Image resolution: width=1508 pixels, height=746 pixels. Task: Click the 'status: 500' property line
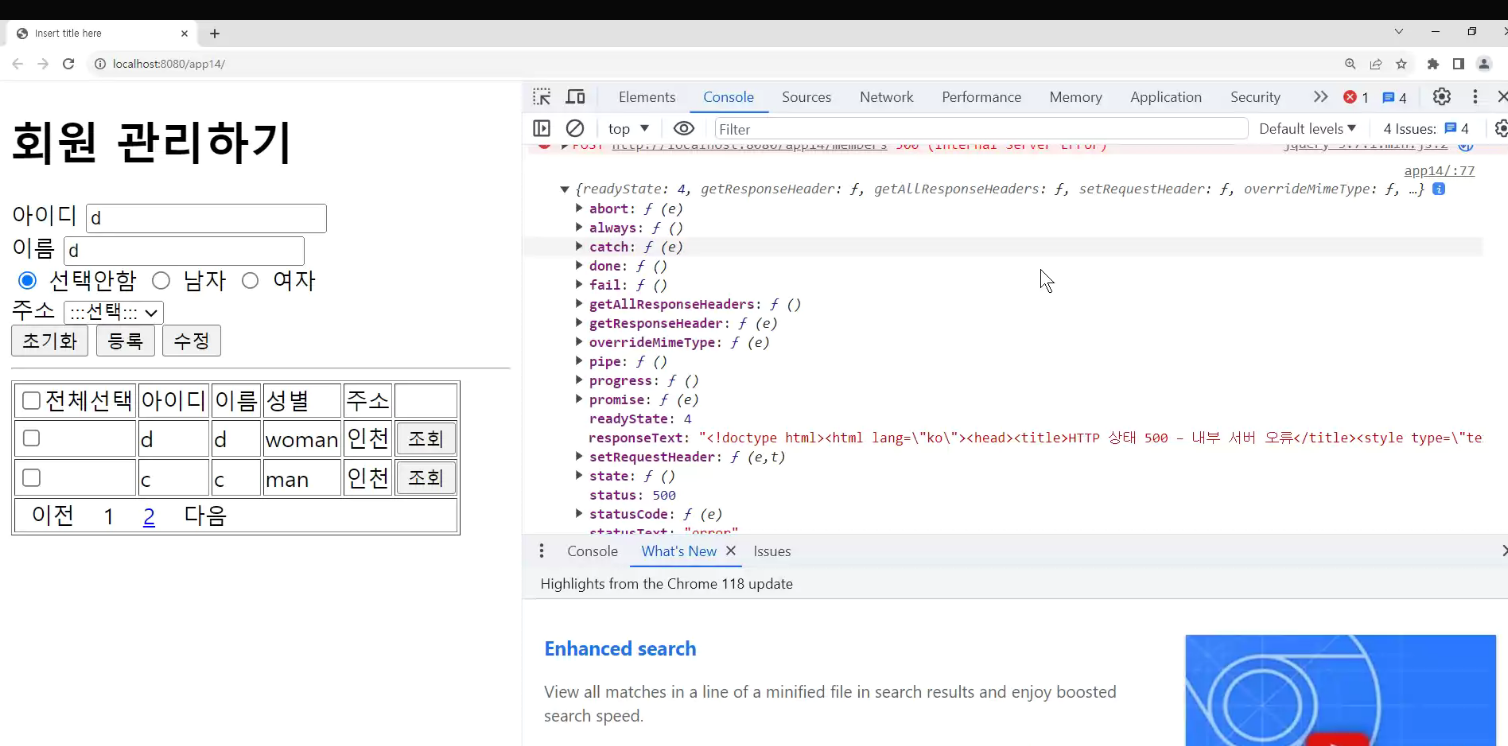[x=632, y=495]
